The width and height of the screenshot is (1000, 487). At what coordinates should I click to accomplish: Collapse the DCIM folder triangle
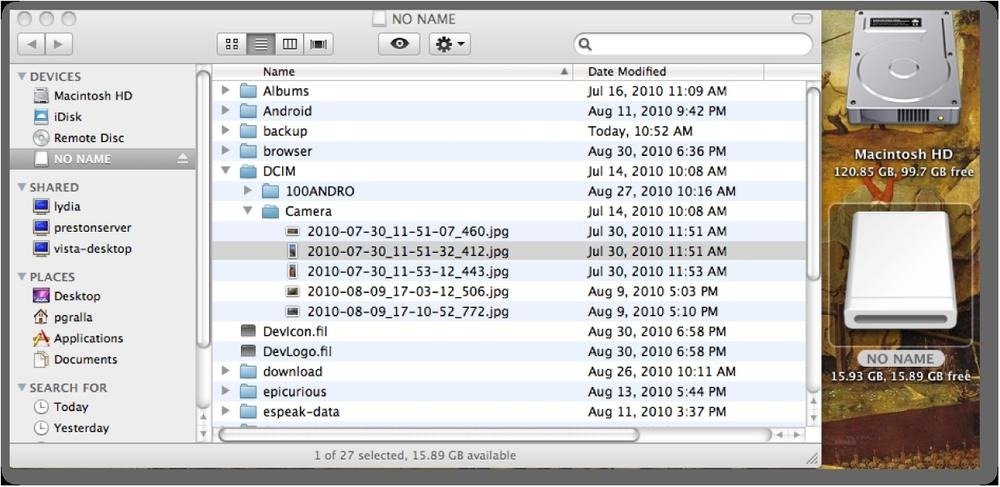point(225,171)
